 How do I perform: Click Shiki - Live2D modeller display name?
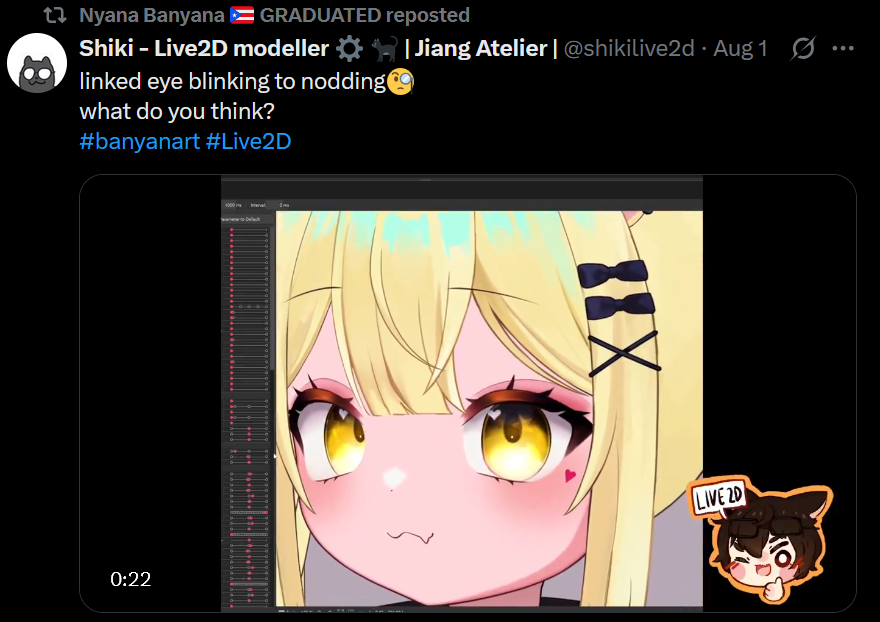(x=204, y=49)
